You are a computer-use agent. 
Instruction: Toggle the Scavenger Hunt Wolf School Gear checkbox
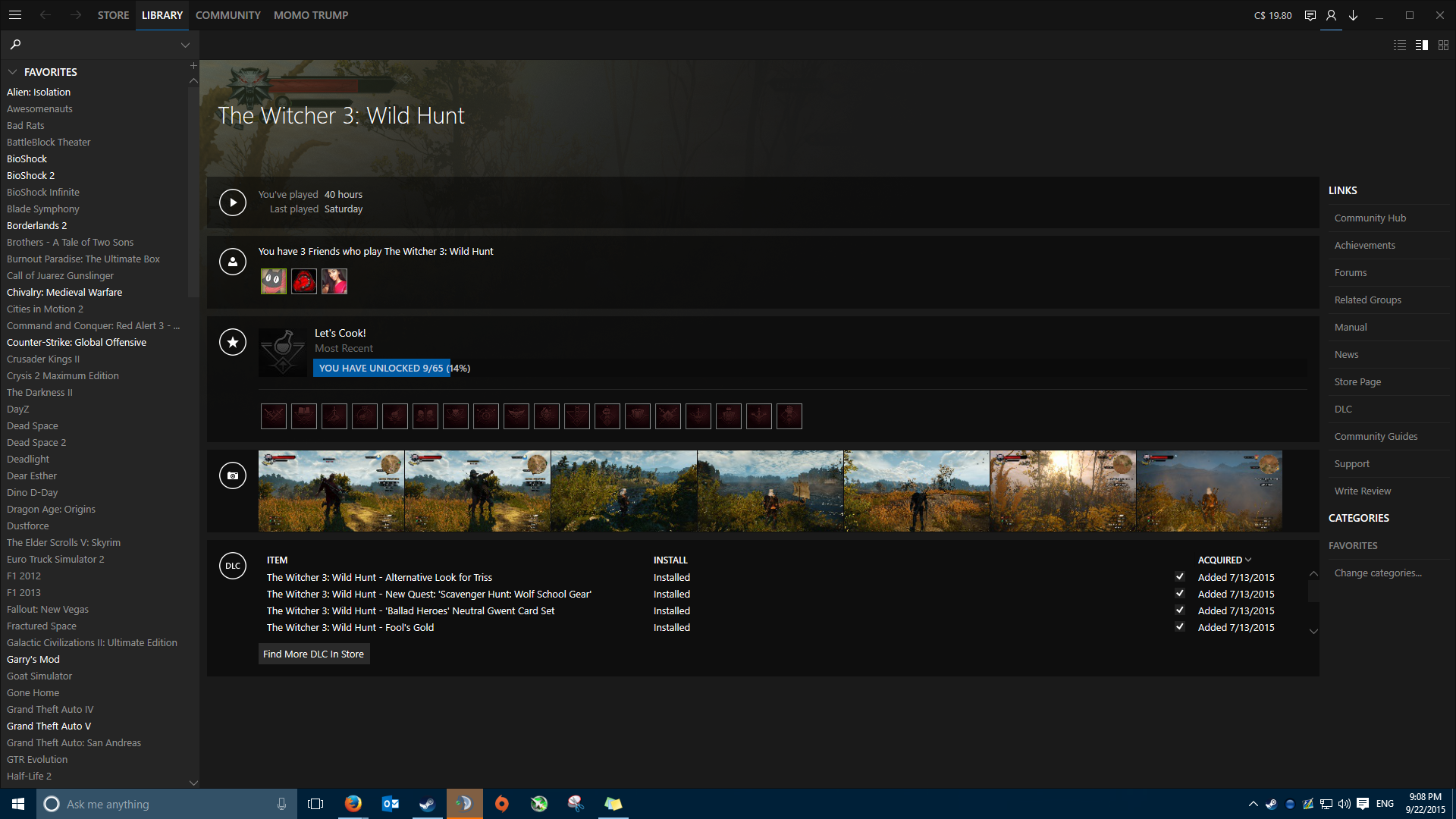coord(1180,594)
